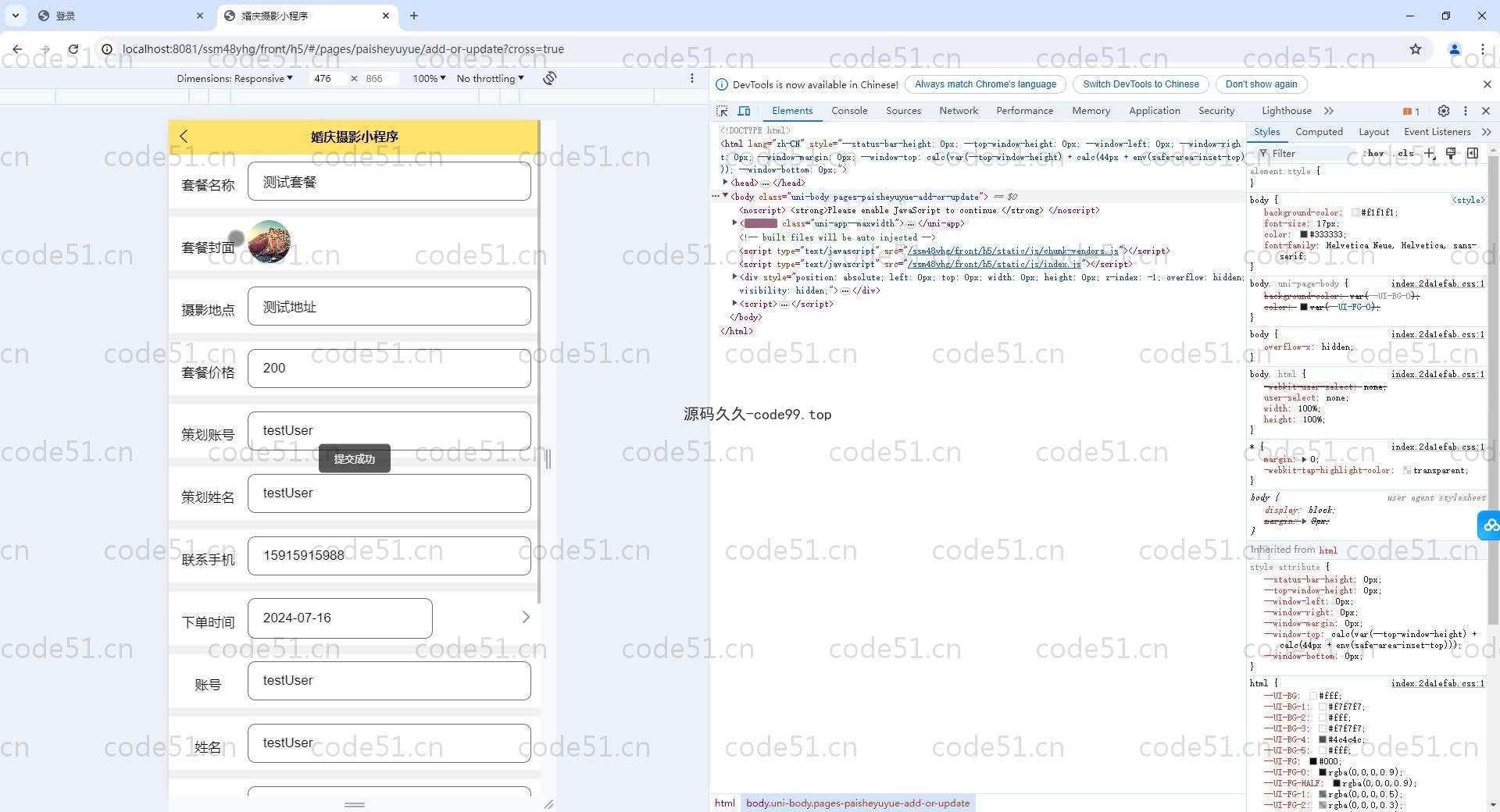Image resolution: width=1500 pixels, height=812 pixels.
Task: Add a new style rule with plus icon
Action: pyautogui.click(x=1430, y=153)
